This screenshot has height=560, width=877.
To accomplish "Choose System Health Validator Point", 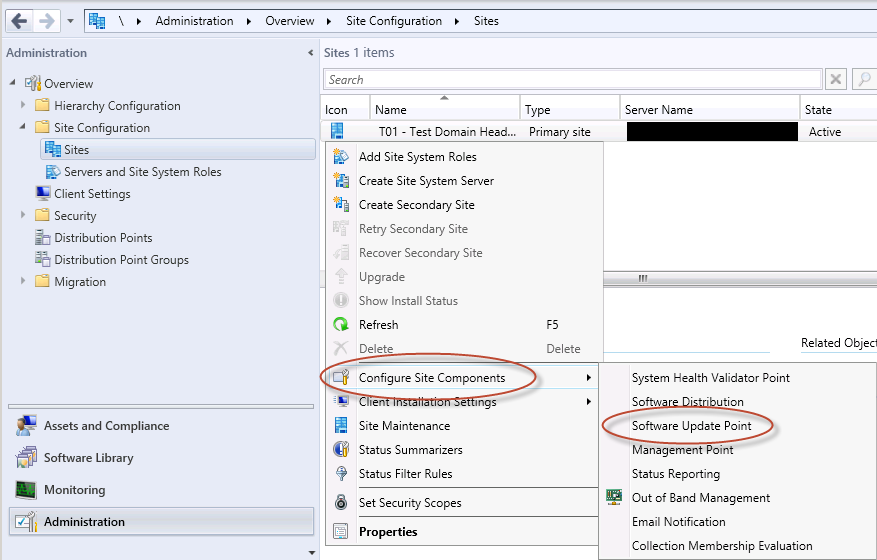I will pos(710,378).
